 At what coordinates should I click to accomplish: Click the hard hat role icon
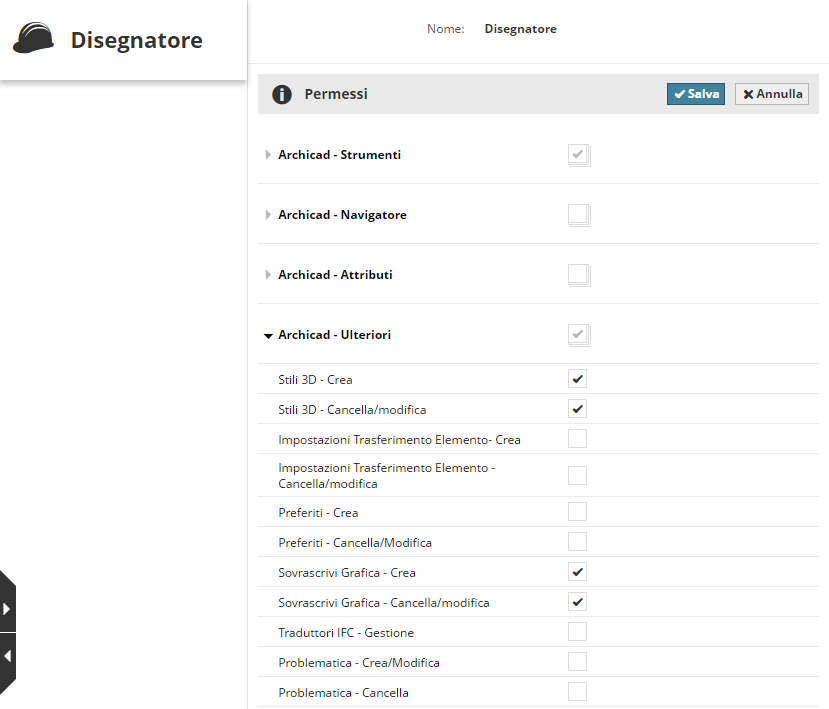coord(34,39)
